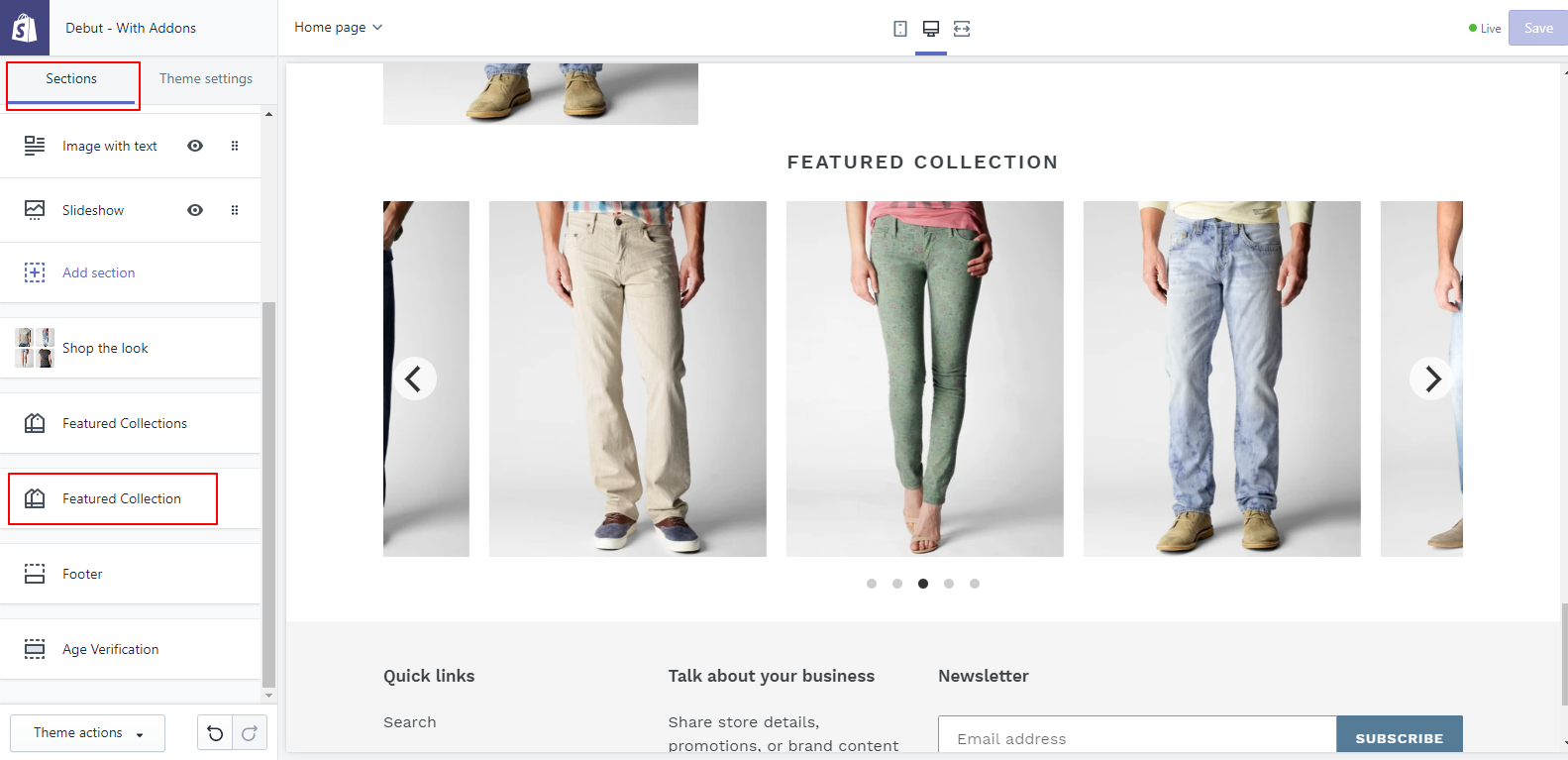Open the Age Verification section

coord(131,649)
